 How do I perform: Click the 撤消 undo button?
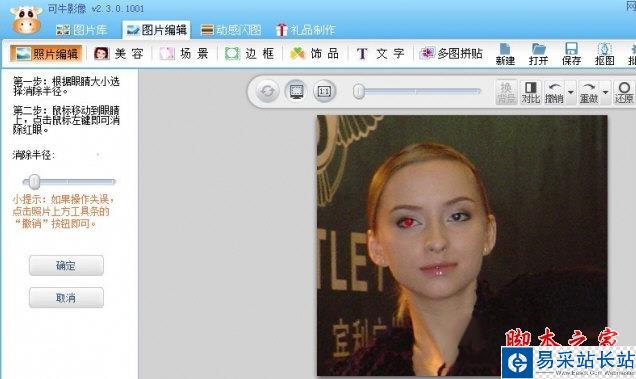[x=554, y=92]
